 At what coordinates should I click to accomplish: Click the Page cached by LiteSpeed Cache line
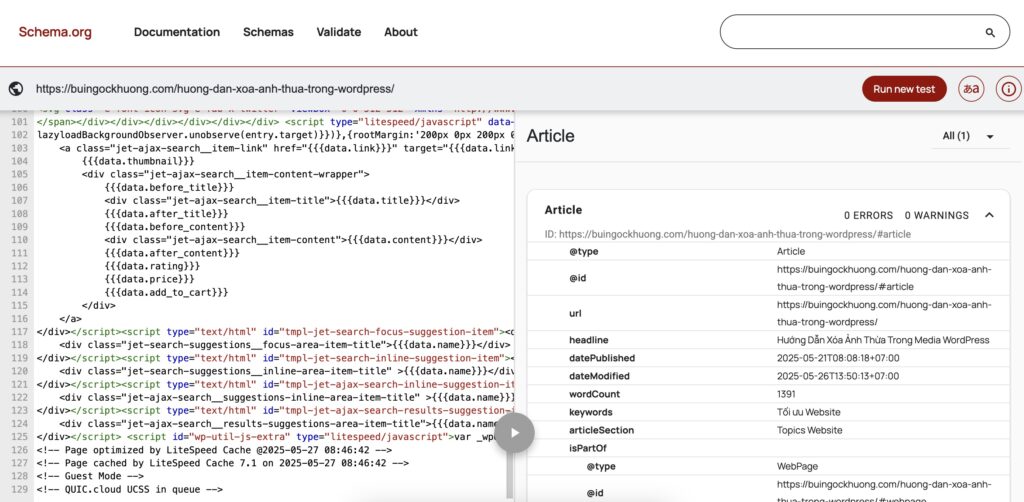click(x=223, y=463)
